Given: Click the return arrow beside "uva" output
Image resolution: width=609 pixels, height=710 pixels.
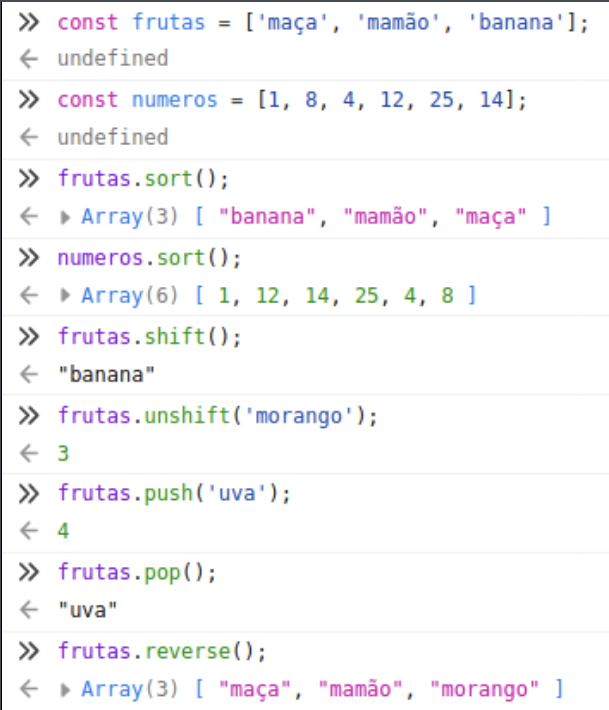Looking at the screenshot, I should (x=28, y=610).
